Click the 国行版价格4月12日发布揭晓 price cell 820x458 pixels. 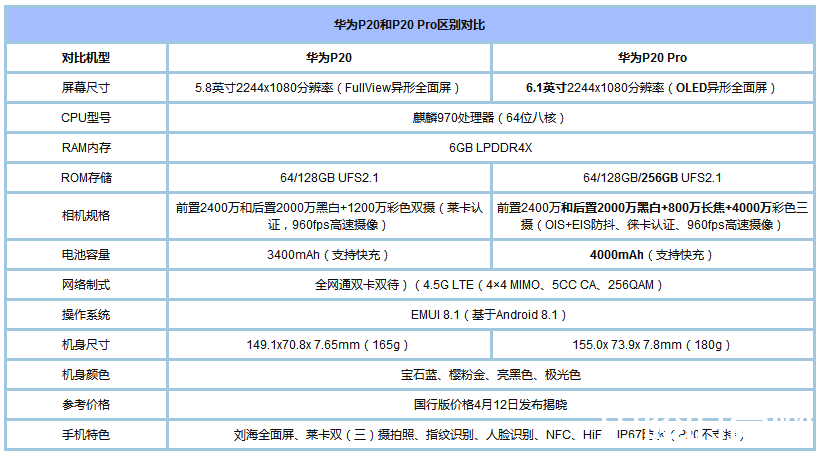pyautogui.click(x=490, y=404)
